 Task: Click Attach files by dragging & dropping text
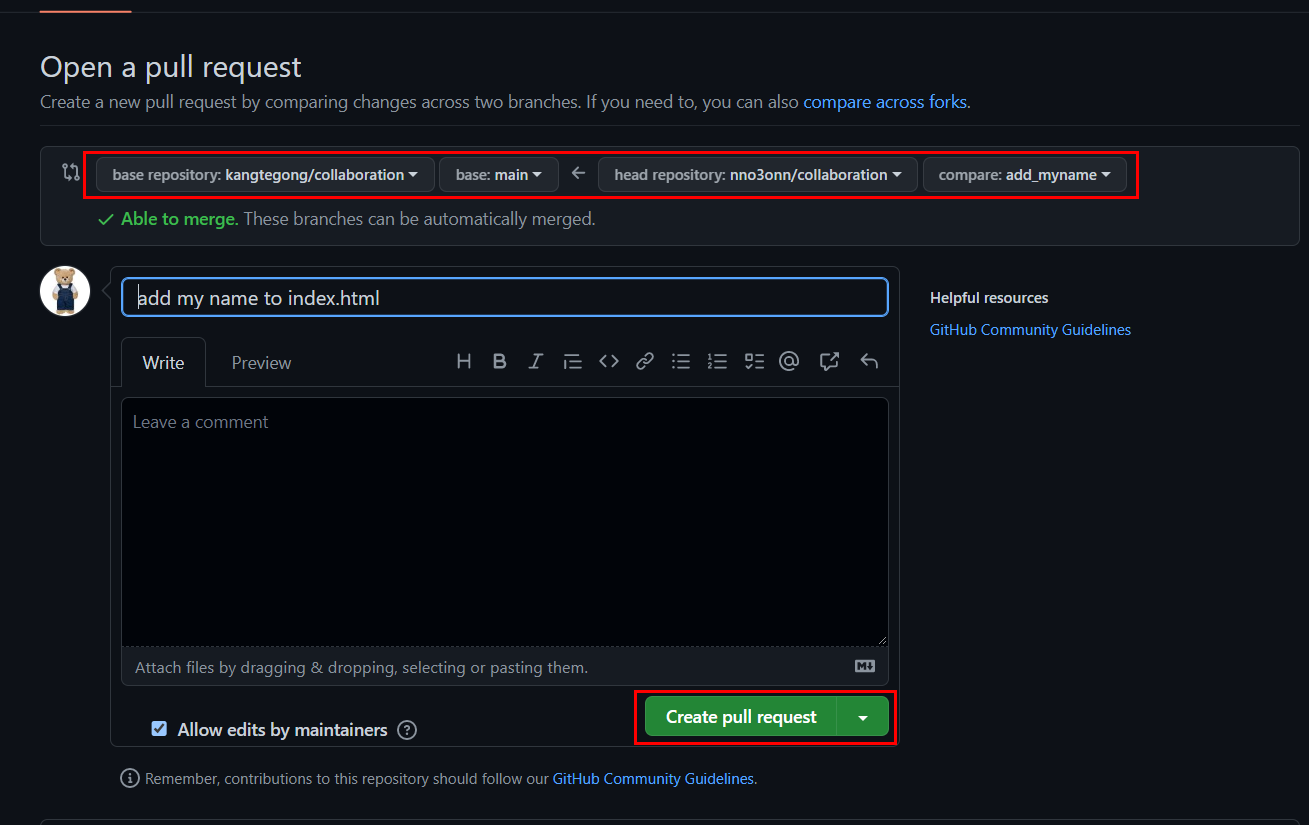point(362,667)
